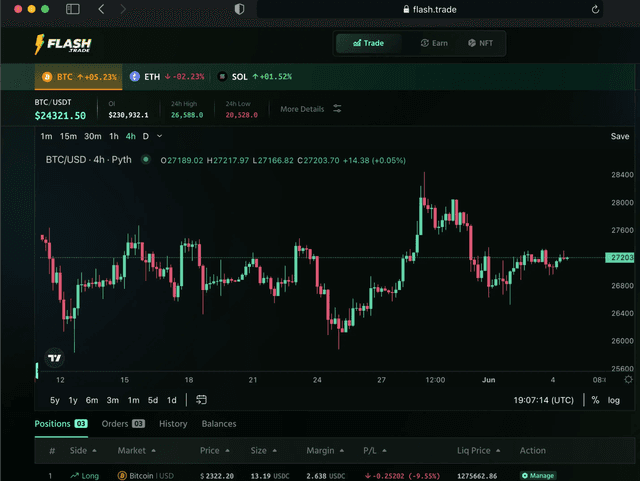The width and height of the screenshot is (640, 481).
Task: Click the Ethereum coin icon
Action: [135, 77]
